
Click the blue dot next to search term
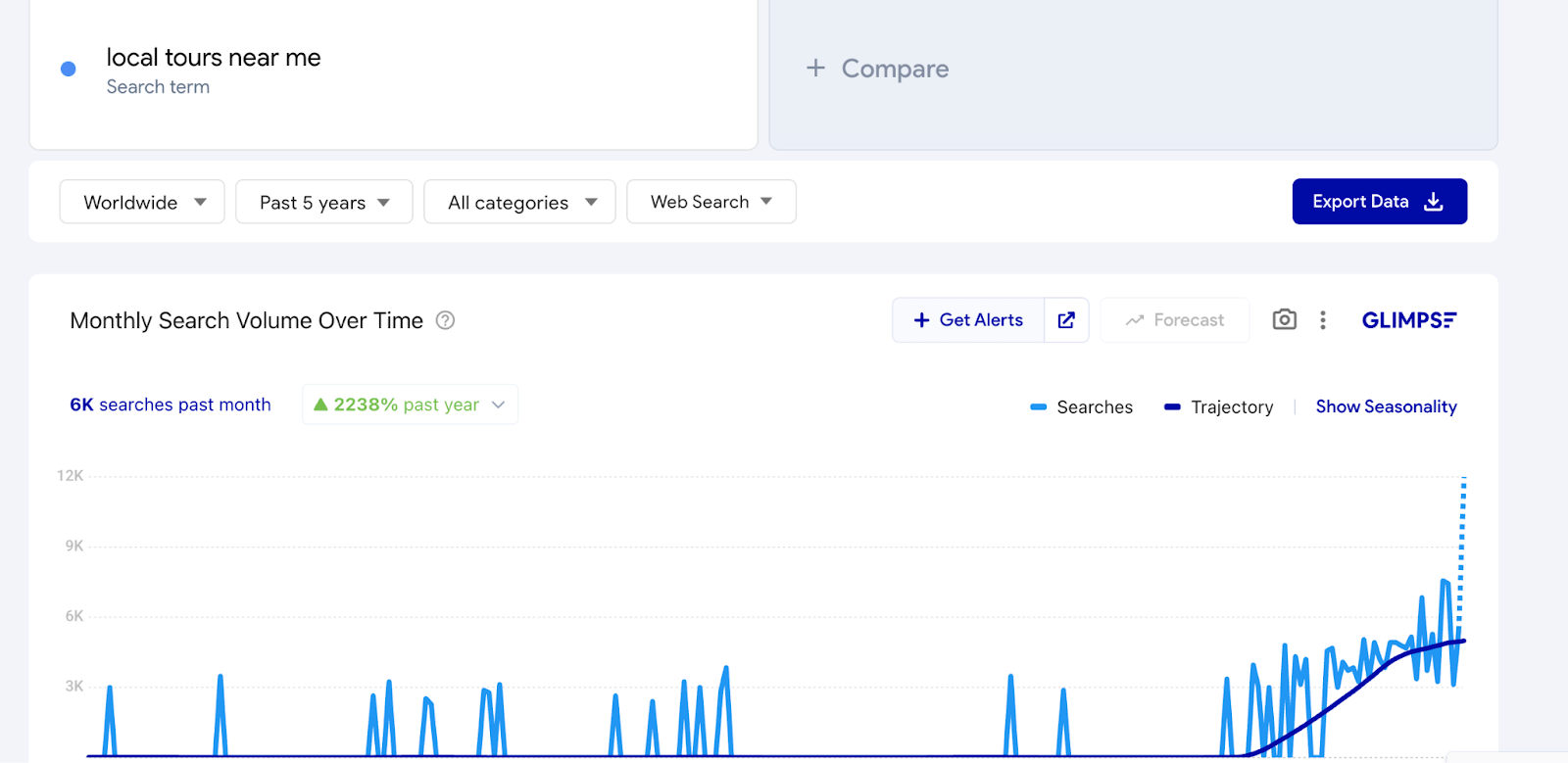pos(69,70)
